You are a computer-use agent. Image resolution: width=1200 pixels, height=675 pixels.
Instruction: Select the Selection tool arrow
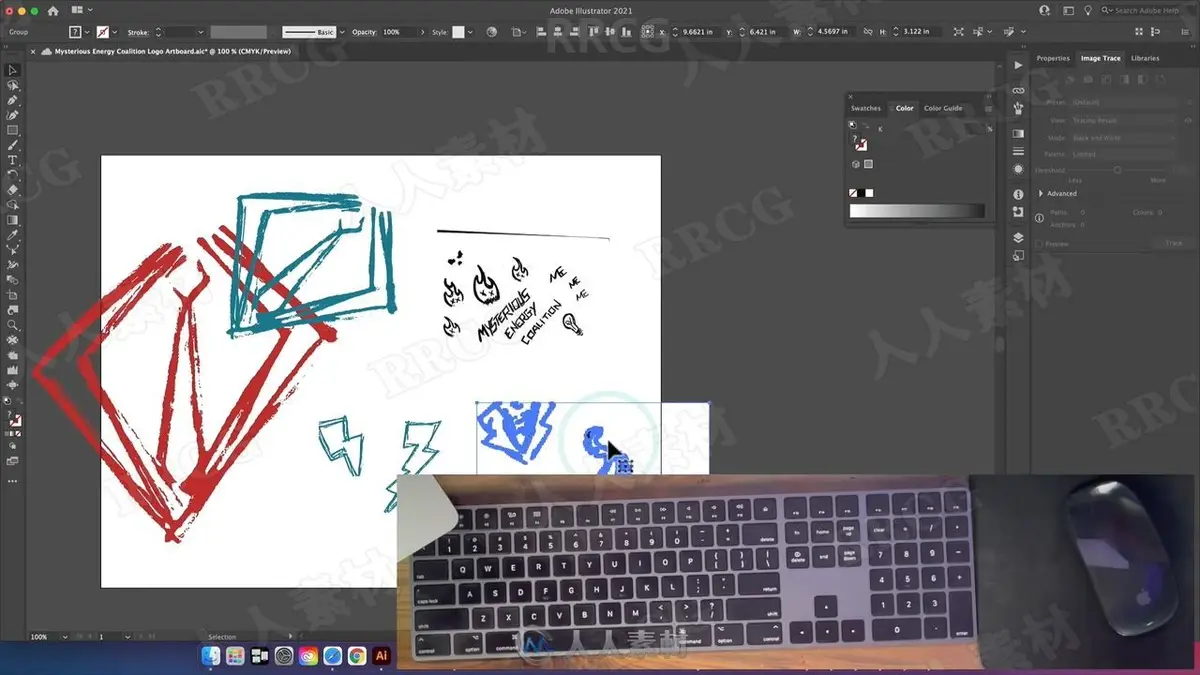coord(13,71)
